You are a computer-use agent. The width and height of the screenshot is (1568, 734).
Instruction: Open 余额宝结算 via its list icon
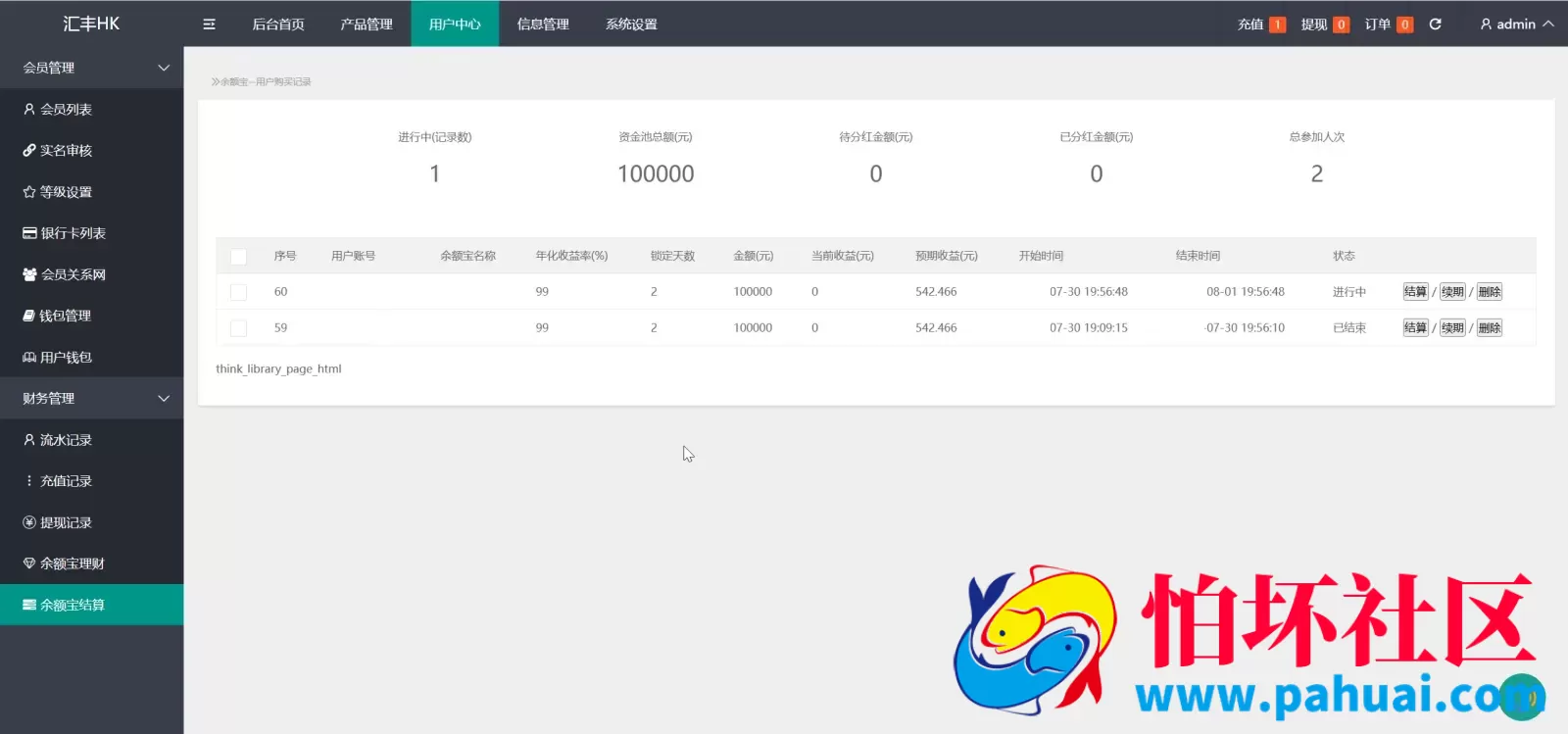point(29,605)
